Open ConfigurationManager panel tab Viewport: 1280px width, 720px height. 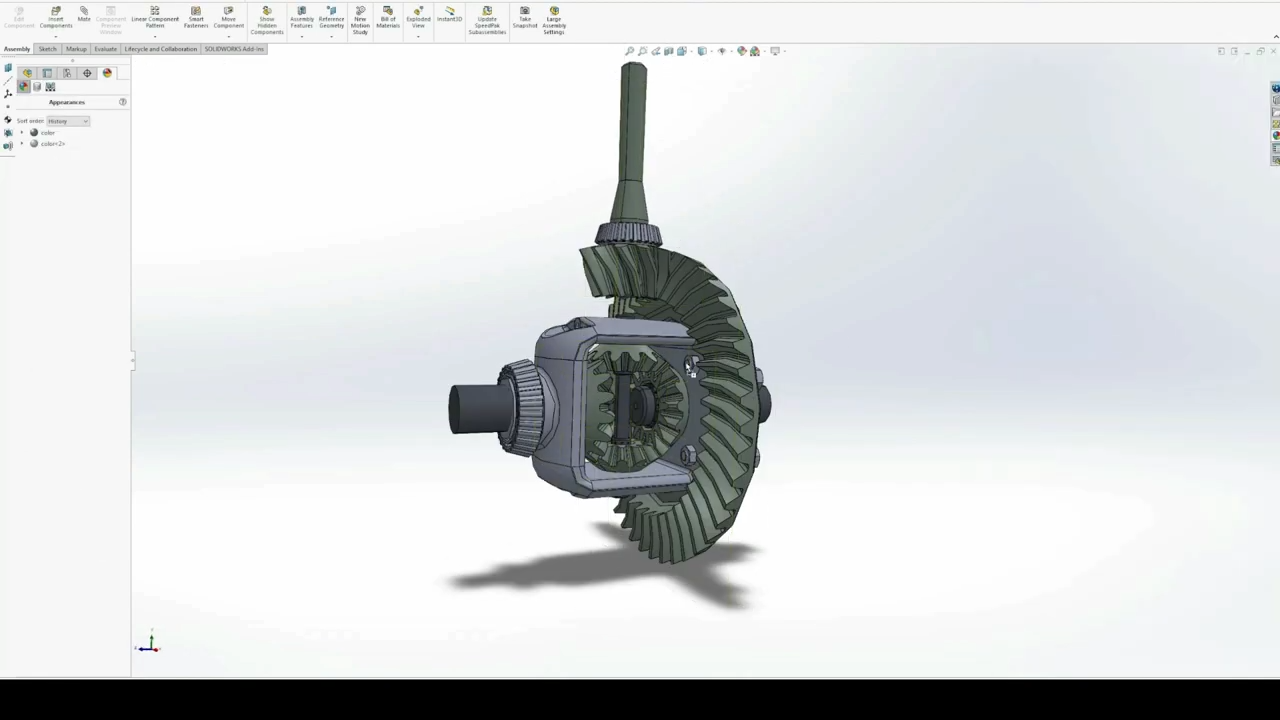click(67, 73)
